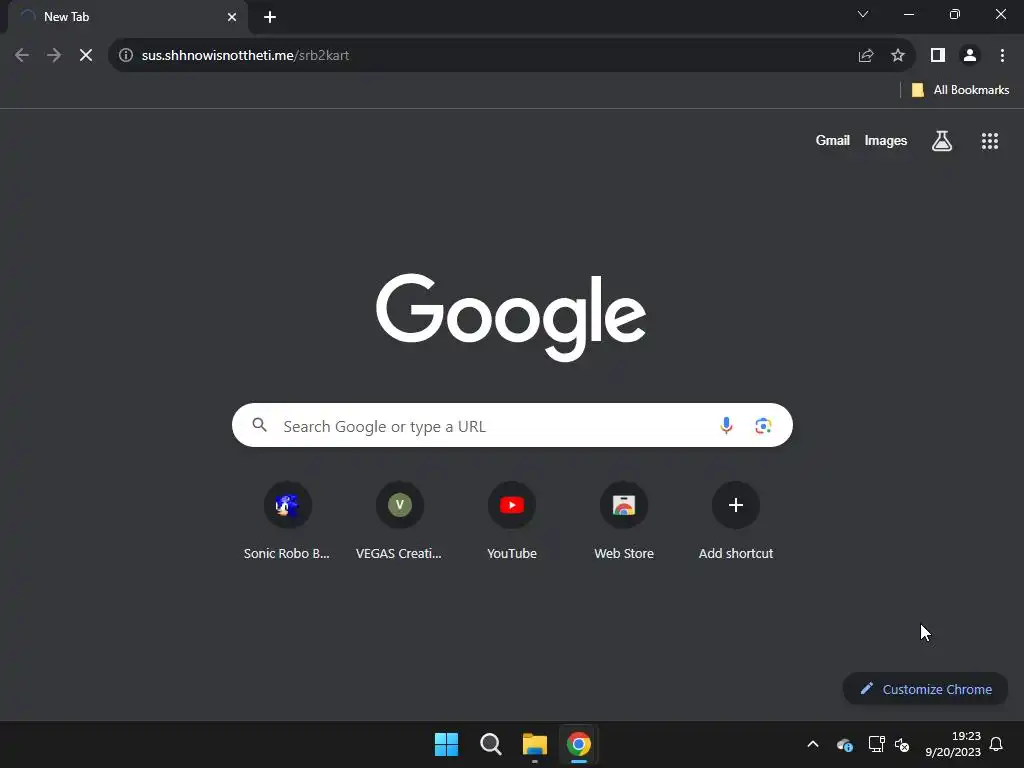
Task: Open the network tray icon
Action: click(x=876, y=744)
